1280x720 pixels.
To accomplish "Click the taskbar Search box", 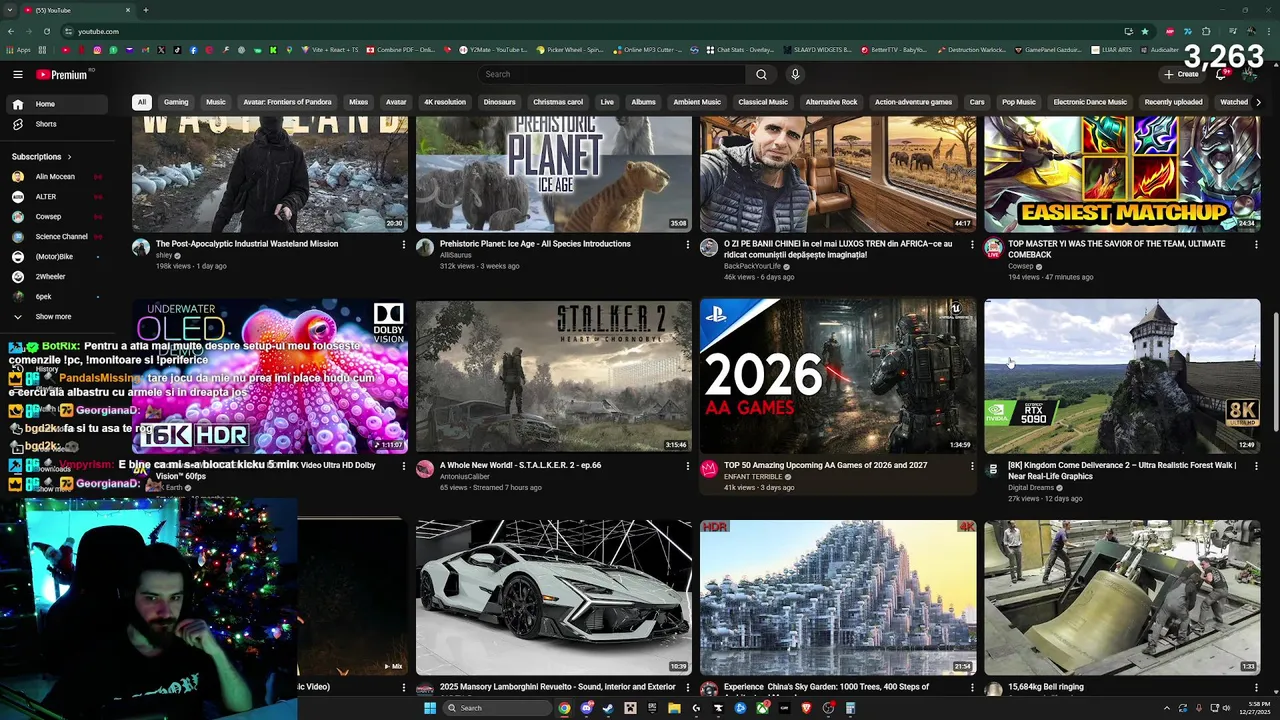I will tap(498, 708).
